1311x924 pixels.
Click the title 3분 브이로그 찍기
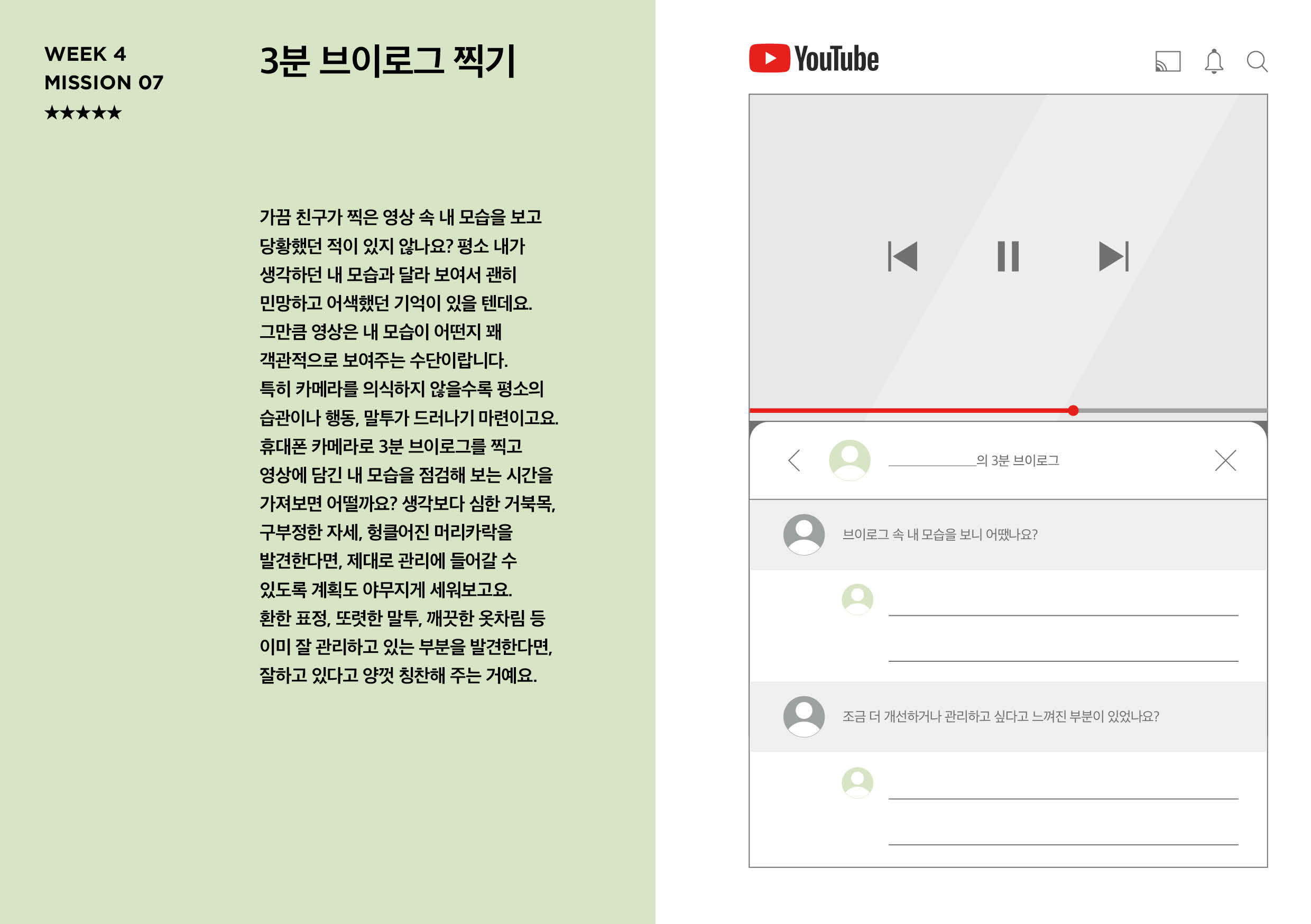click(387, 61)
